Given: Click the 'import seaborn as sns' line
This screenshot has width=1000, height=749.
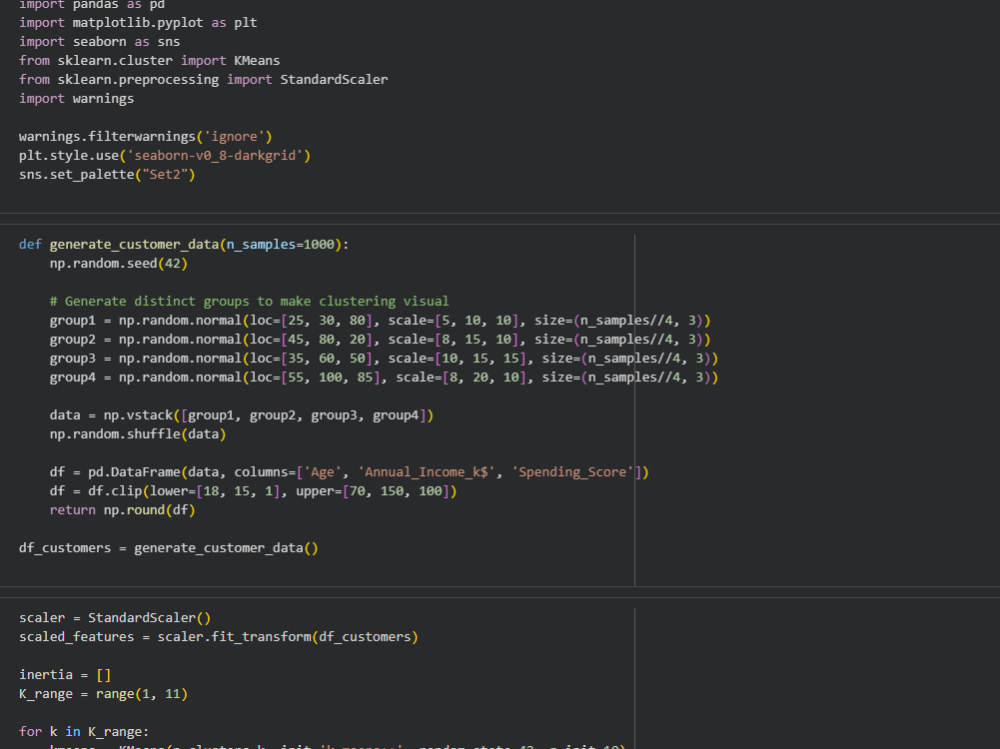Looking at the screenshot, I should click(x=99, y=42).
